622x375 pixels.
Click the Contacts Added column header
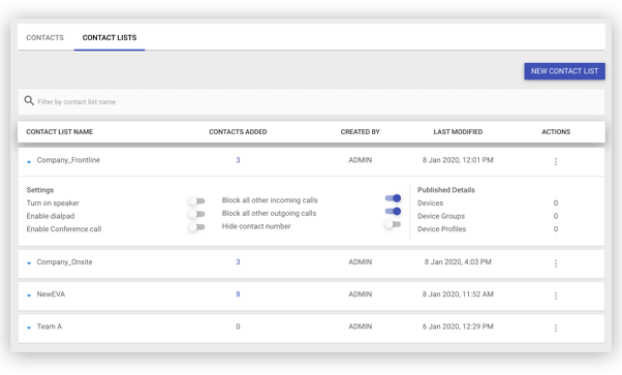click(x=238, y=132)
